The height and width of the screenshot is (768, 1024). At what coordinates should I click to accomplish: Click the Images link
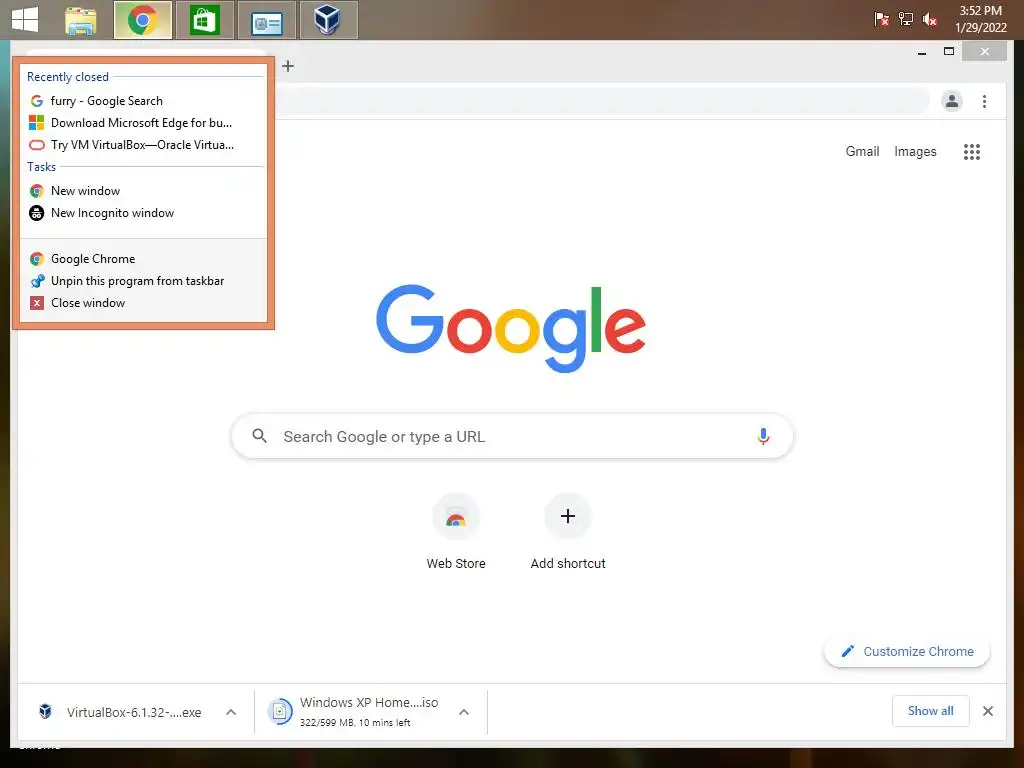click(915, 152)
